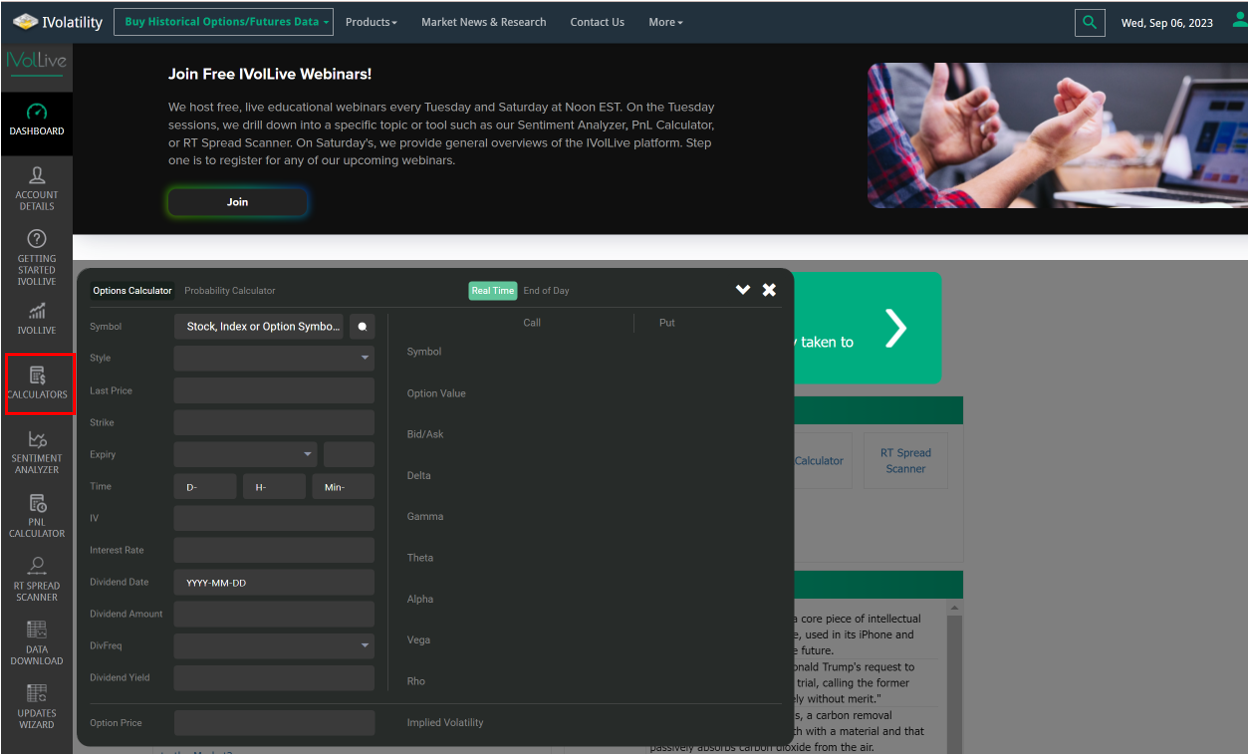Click the Dividend Yield field
1248x754 pixels.
point(274,678)
